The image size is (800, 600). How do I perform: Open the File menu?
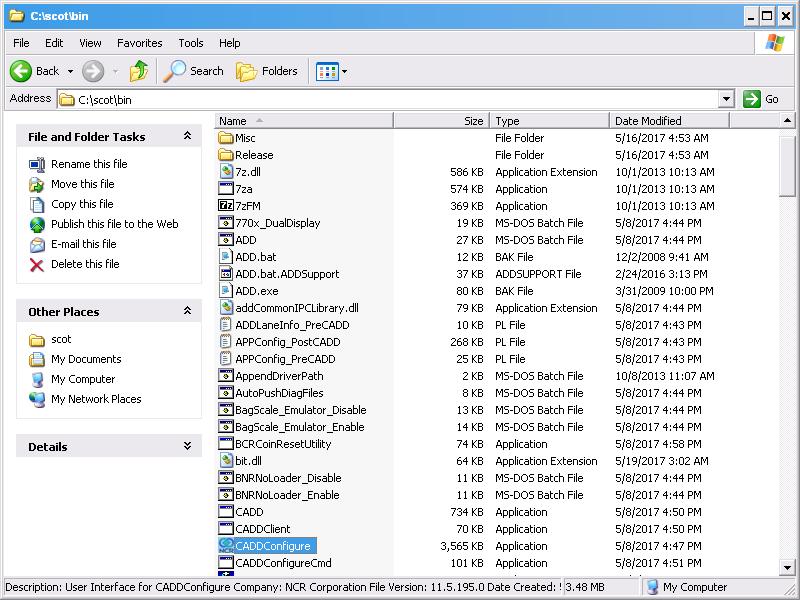(x=21, y=43)
